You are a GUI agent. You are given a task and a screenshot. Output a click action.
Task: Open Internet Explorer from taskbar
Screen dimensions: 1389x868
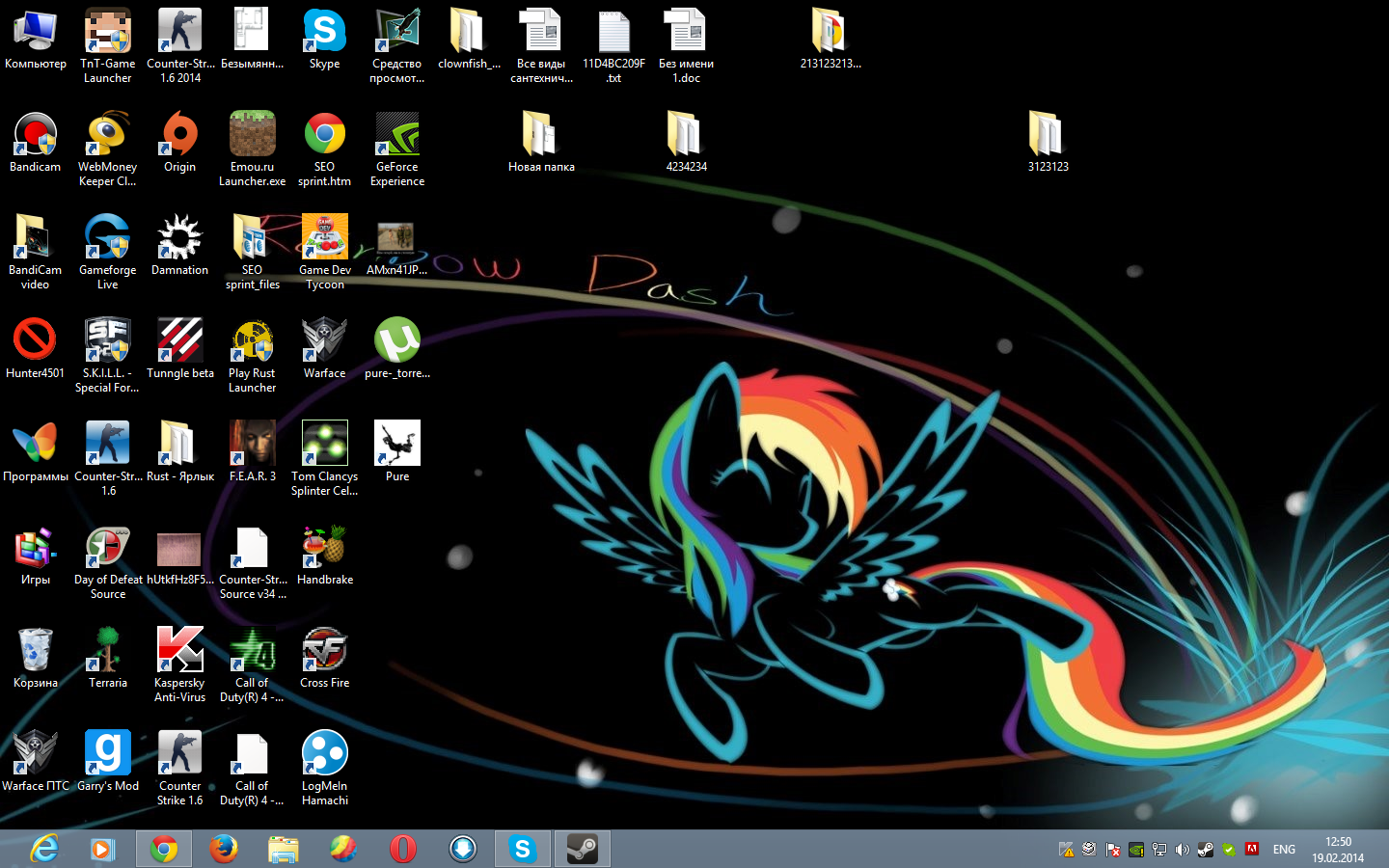(x=44, y=849)
